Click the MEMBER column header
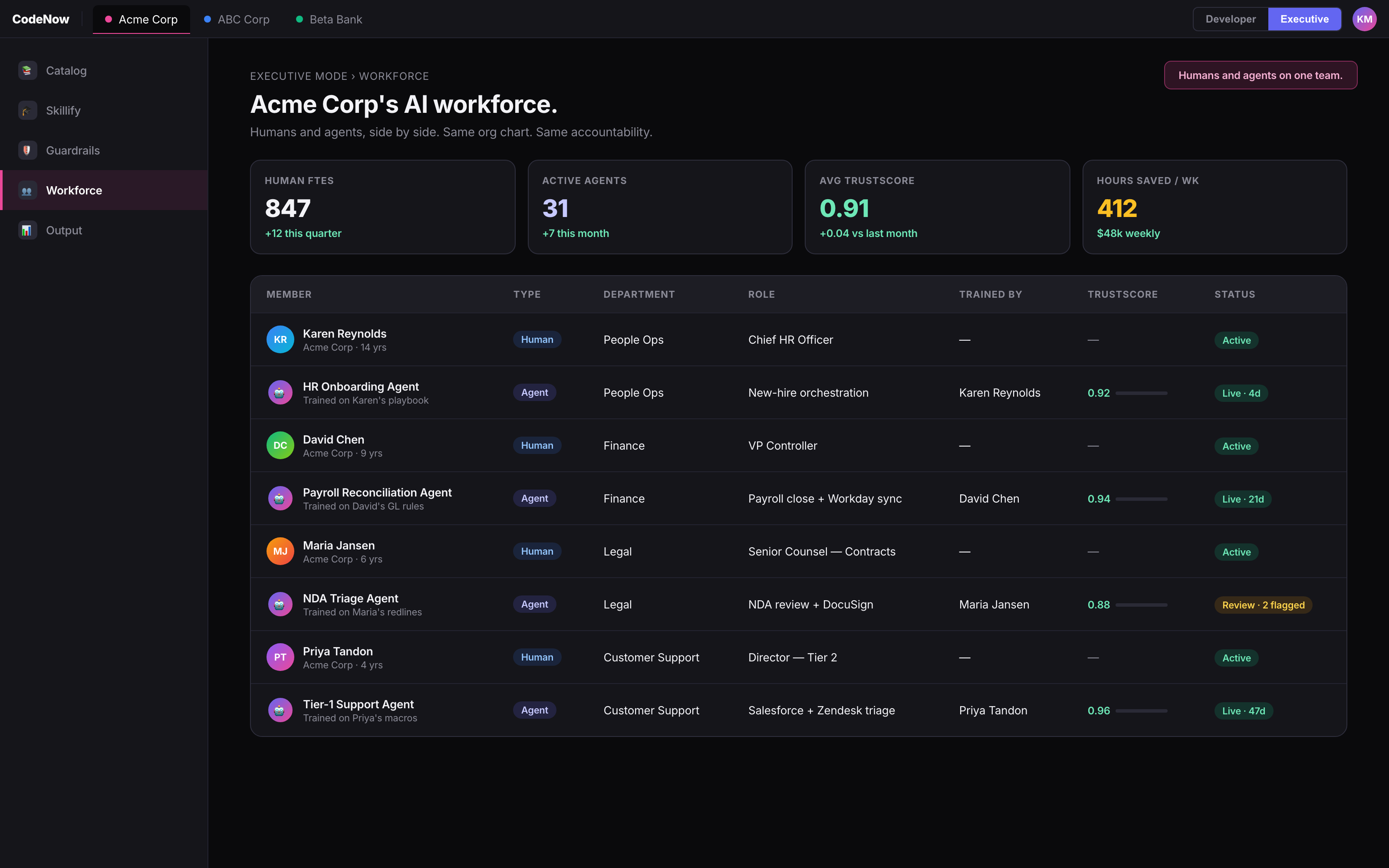 [x=289, y=295]
